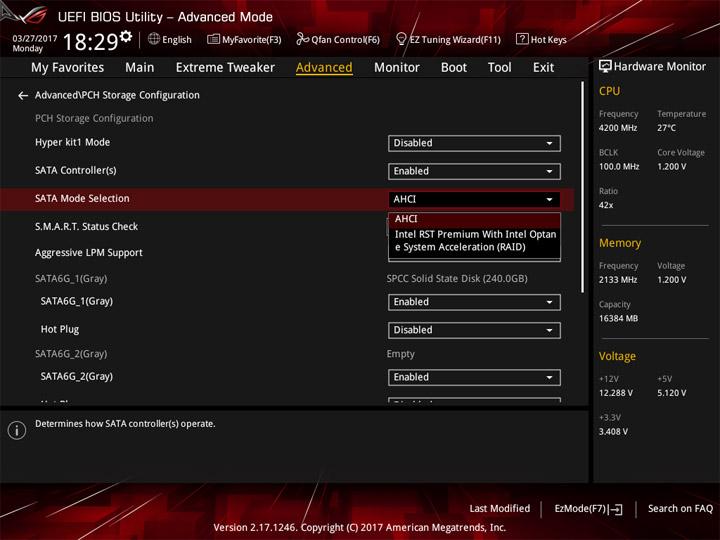Click Ratio 42x value

606,205
